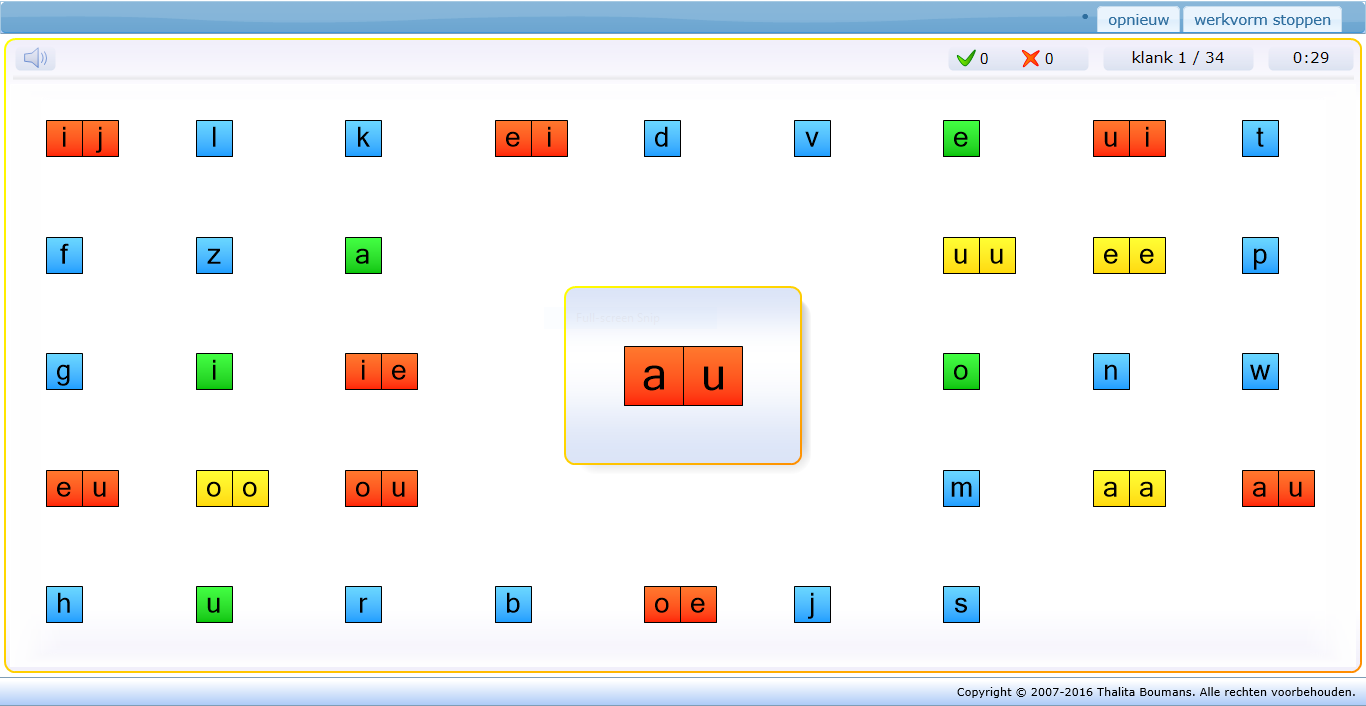This screenshot has width=1366, height=706.
Task: Choose the blue 'b' letter tile
Action: [x=513, y=605]
